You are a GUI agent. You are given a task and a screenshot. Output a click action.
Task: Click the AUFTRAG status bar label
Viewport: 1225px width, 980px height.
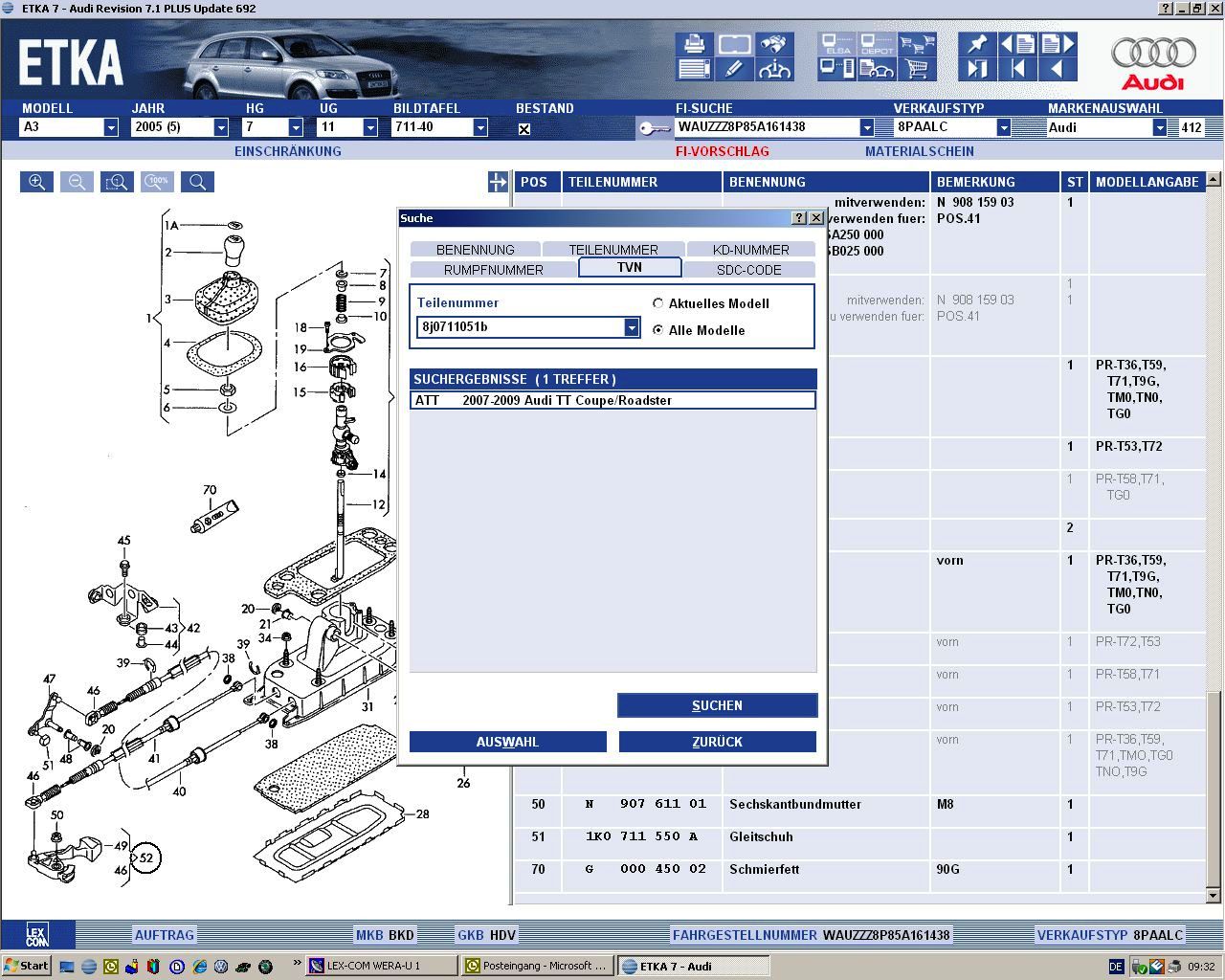tap(164, 935)
